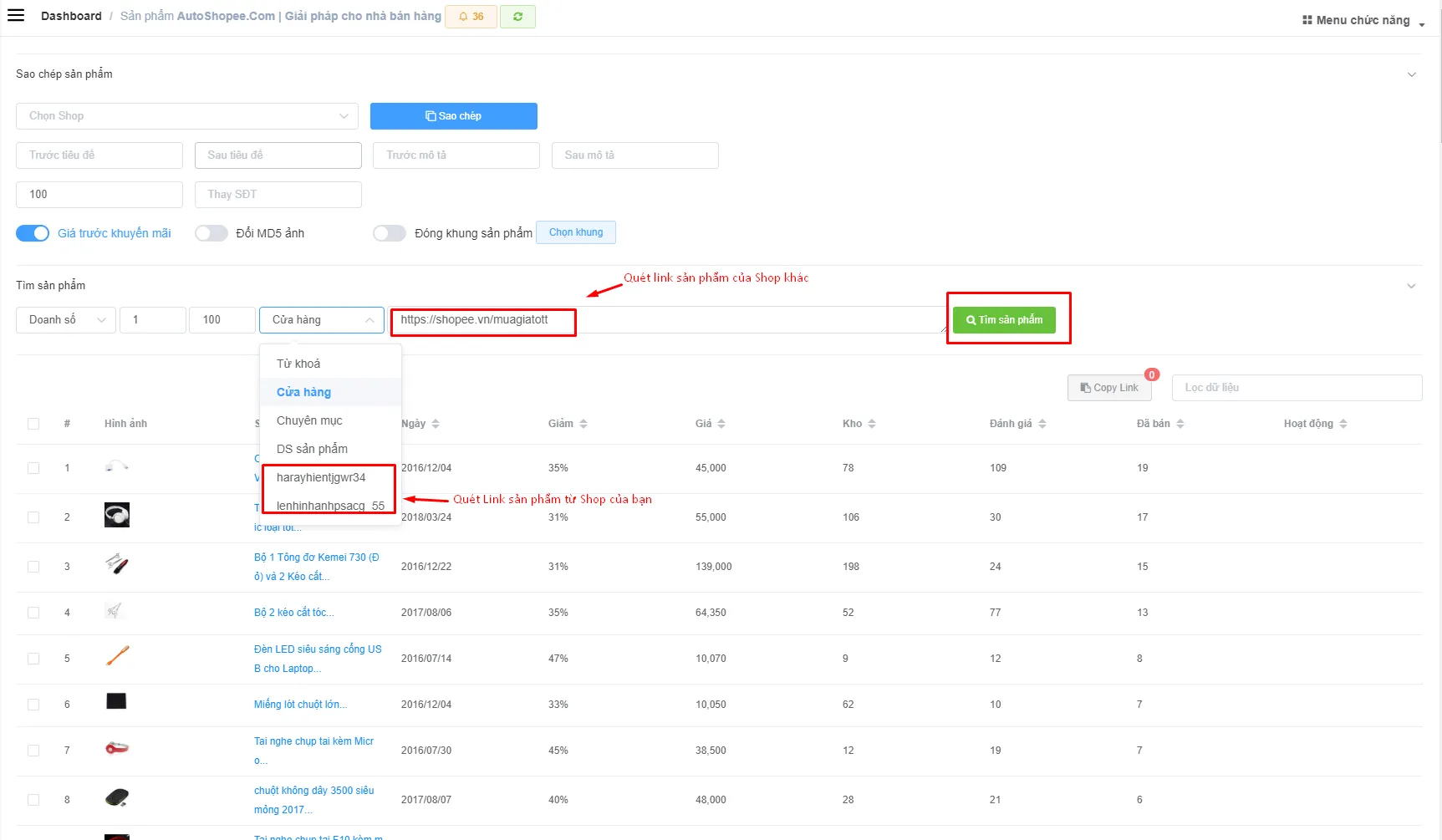Screen dimensions: 1442x840
Task: Enable the Đổi MD5 ảnh switch
Action: pyautogui.click(x=211, y=233)
